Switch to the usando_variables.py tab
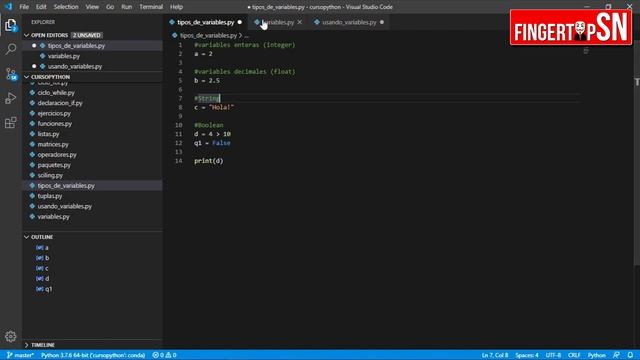This screenshot has height=360, width=640. point(349,22)
